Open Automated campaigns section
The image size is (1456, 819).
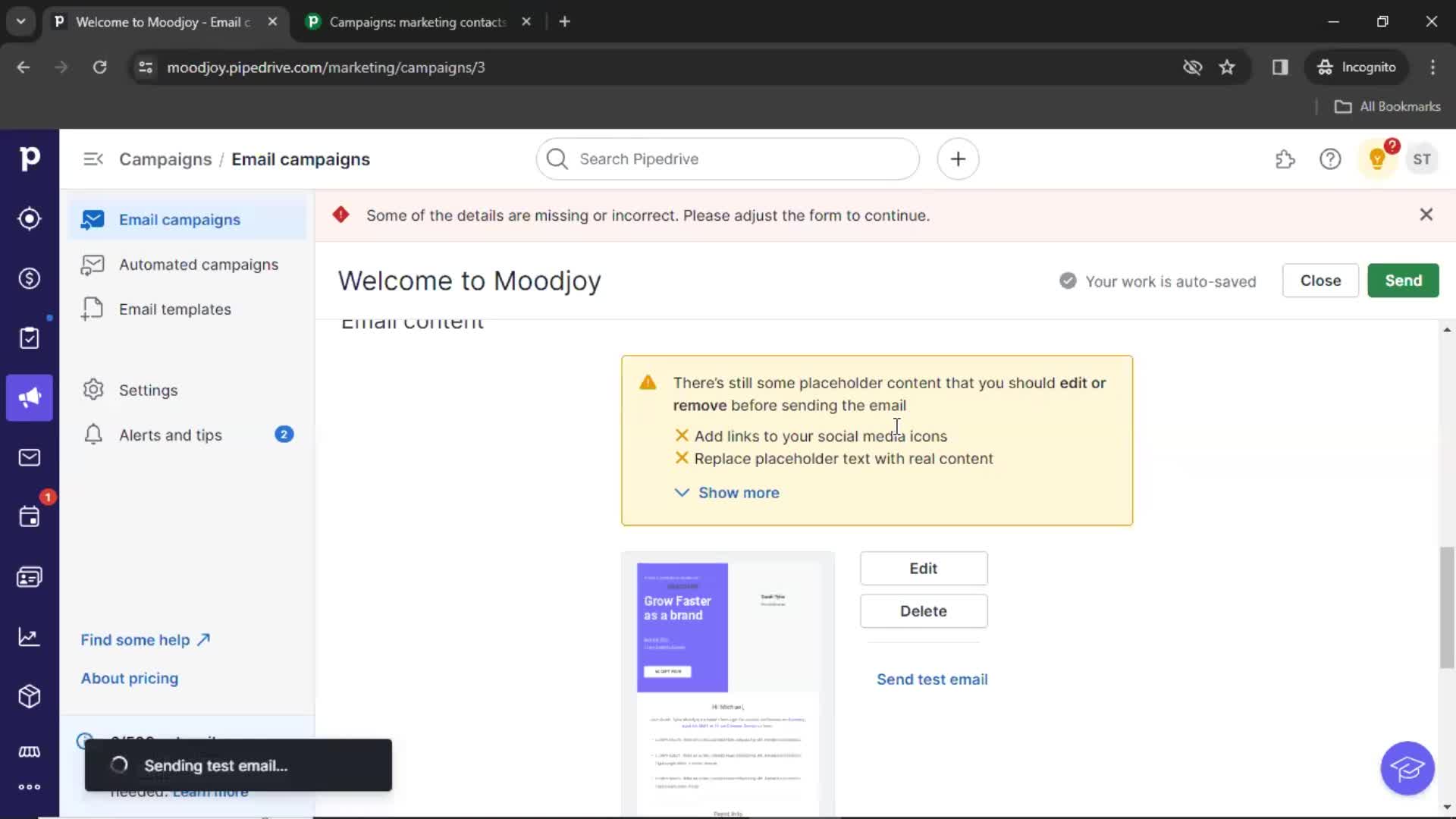198,264
